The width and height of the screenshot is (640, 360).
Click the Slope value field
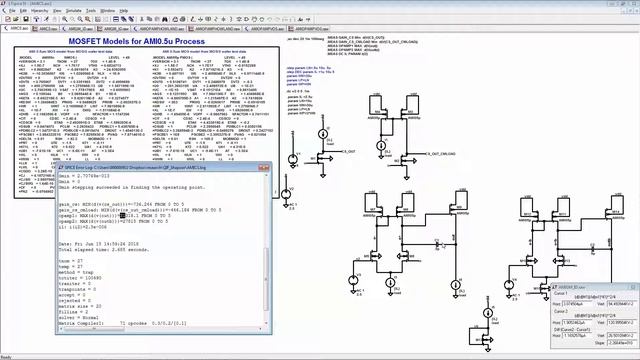click(x=622, y=343)
